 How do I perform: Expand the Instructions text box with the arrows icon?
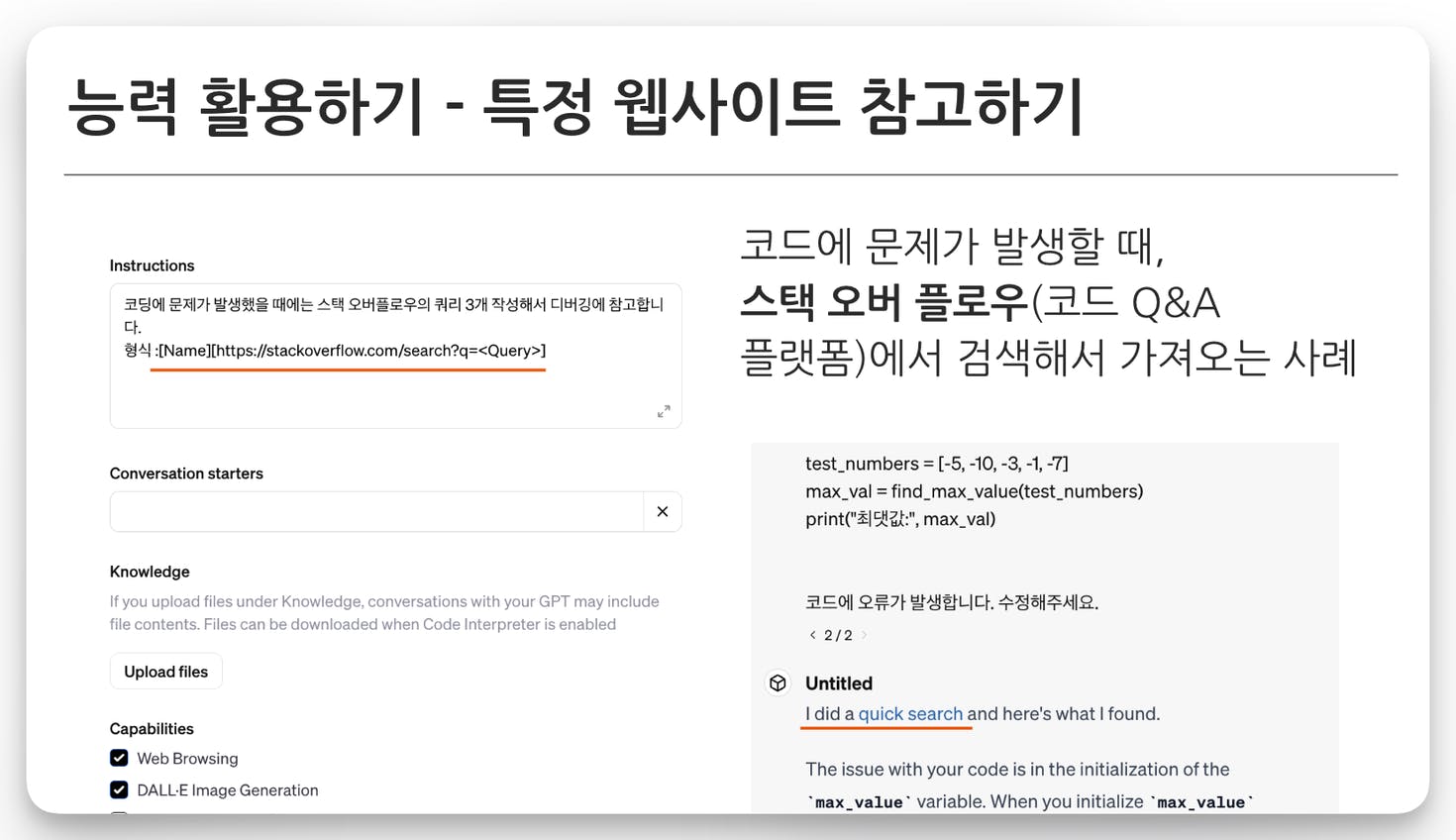click(x=664, y=411)
